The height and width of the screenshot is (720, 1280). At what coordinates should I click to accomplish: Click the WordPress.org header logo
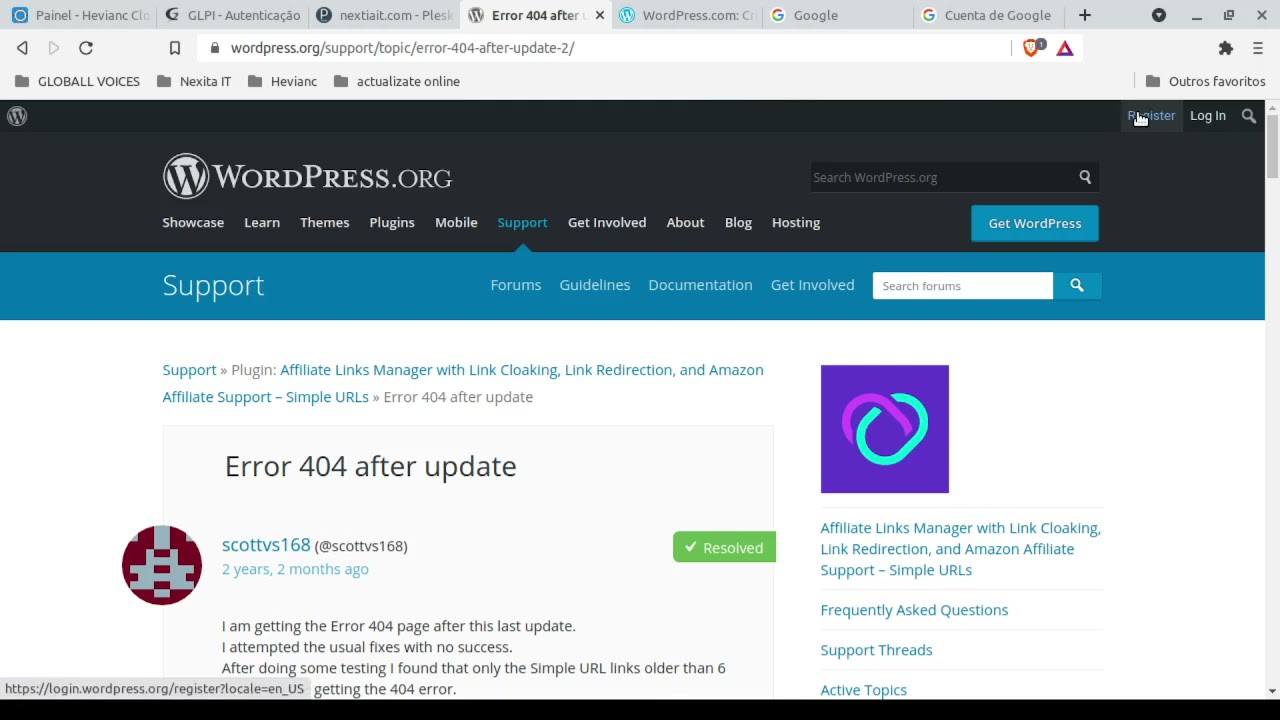(307, 177)
